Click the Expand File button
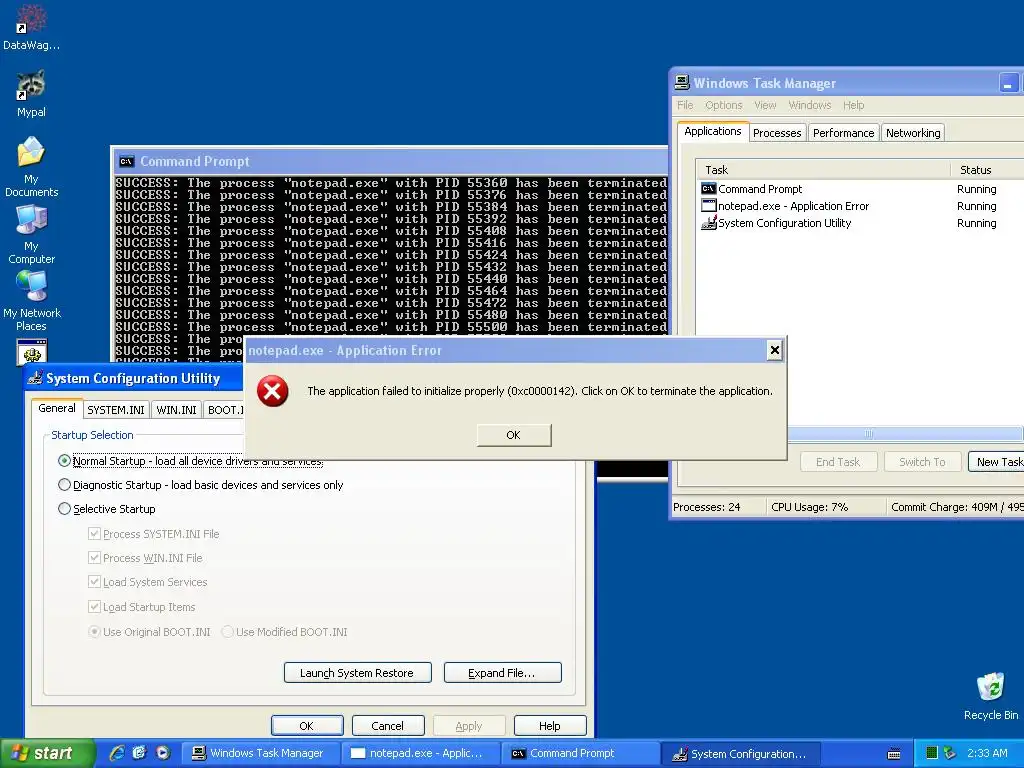The image size is (1024, 768). point(502,673)
